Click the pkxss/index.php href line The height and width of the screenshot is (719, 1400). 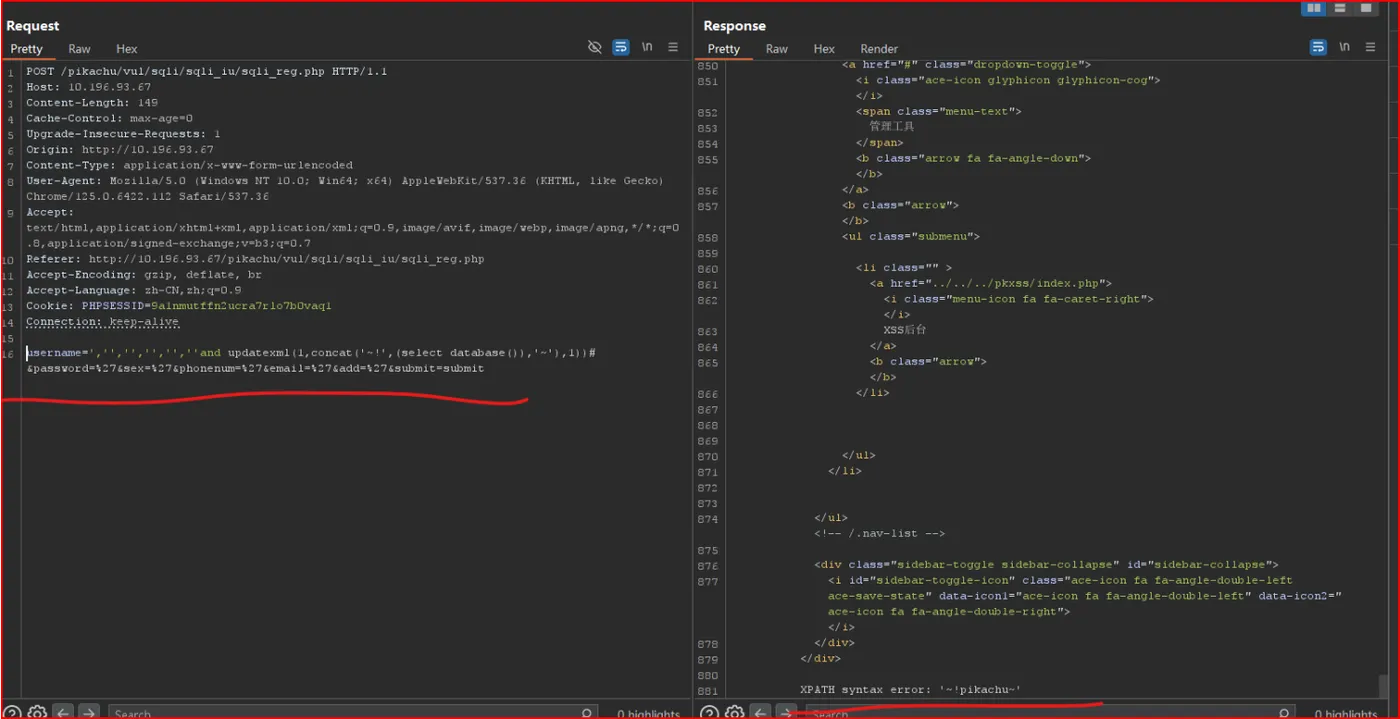pyautogui.click(x=990, y=283)
